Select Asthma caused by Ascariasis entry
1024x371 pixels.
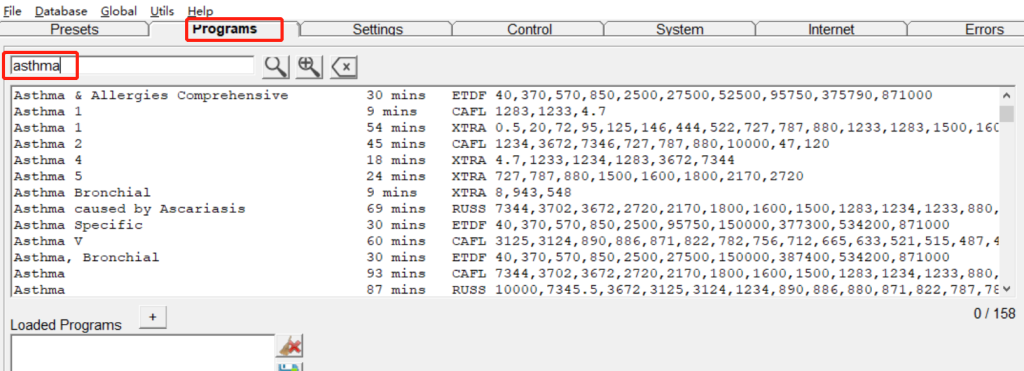pos(129,209)
